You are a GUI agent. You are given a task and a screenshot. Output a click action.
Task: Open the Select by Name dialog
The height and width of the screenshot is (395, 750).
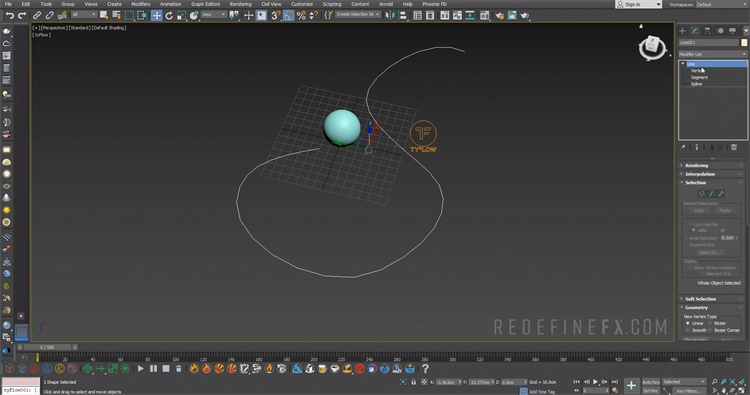[x=116, y=16]
